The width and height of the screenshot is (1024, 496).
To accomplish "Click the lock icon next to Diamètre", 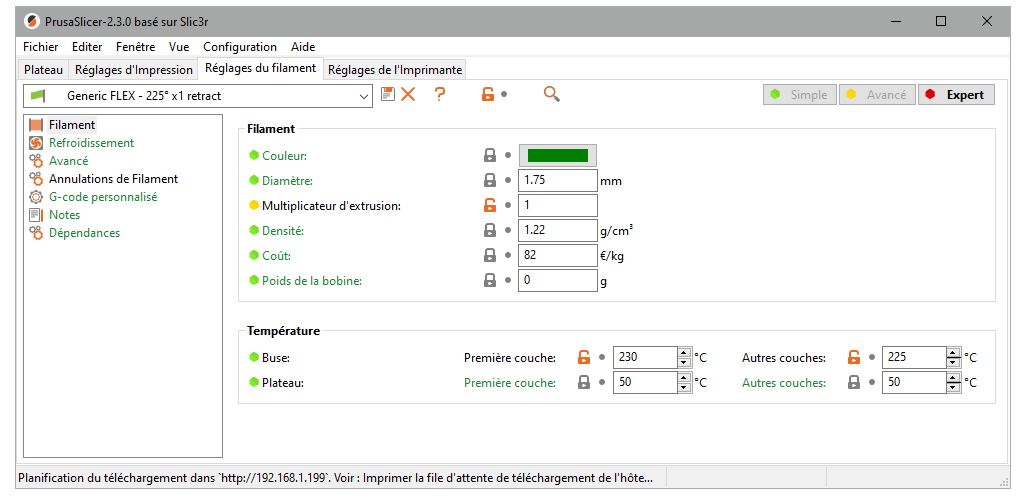I will pos(490,181).
